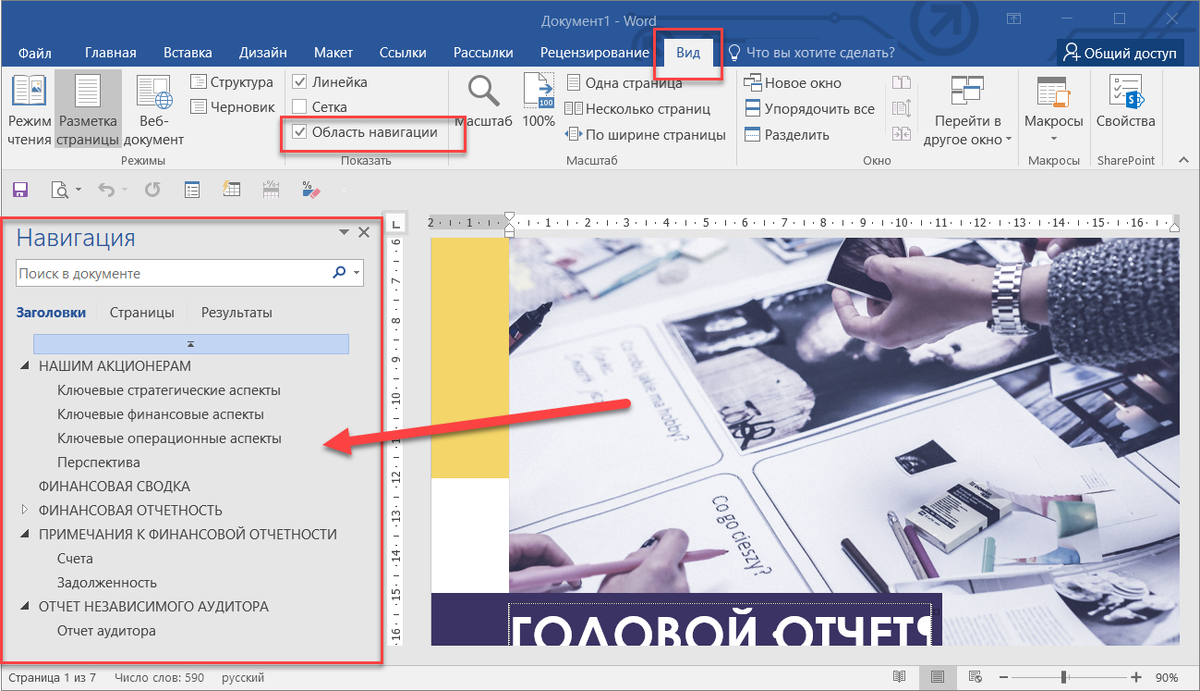Open a Новое окно
Screen dimensions: 1200x691
tap(793, 83)
